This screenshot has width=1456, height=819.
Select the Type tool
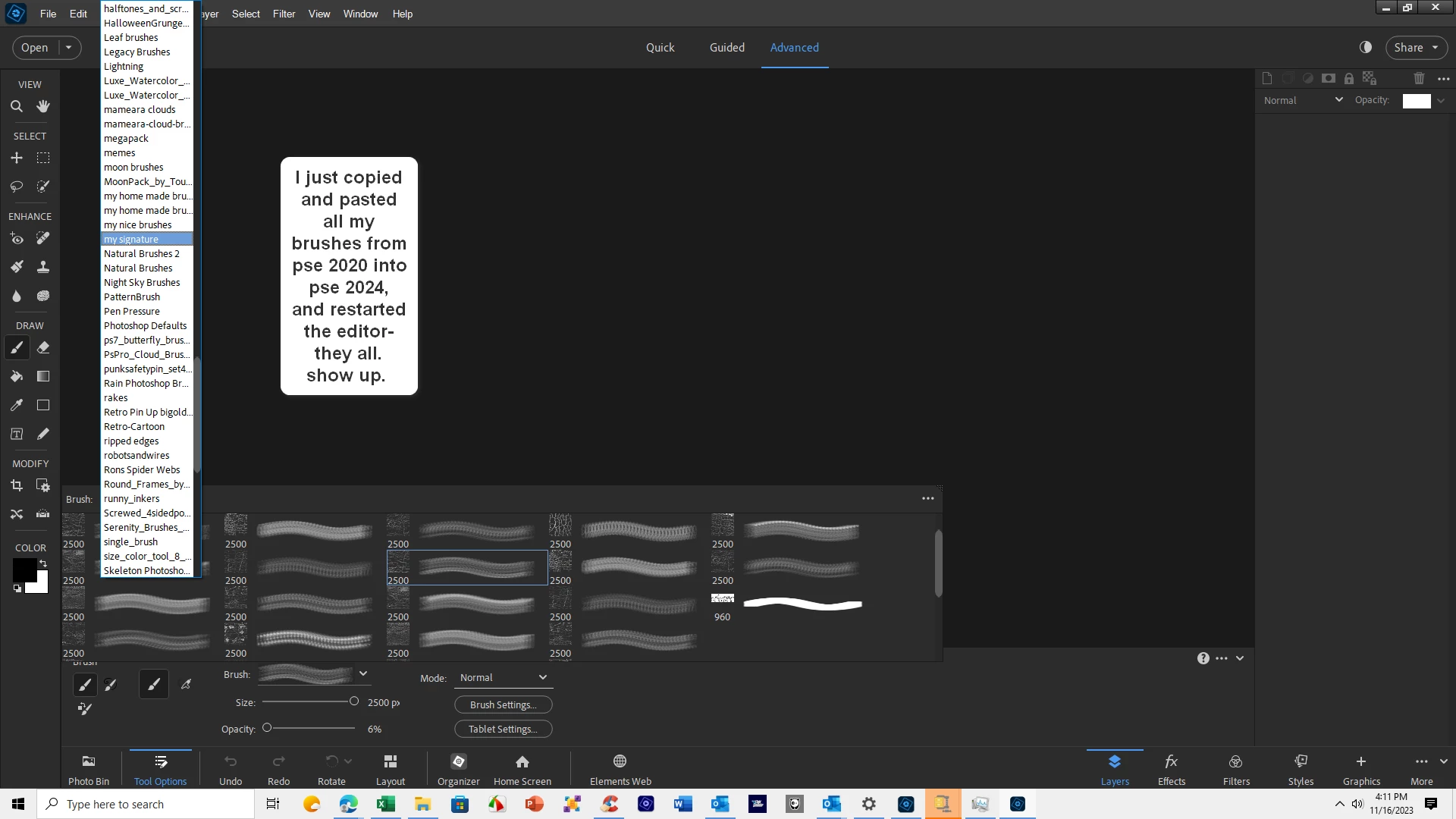coord(17,434)
